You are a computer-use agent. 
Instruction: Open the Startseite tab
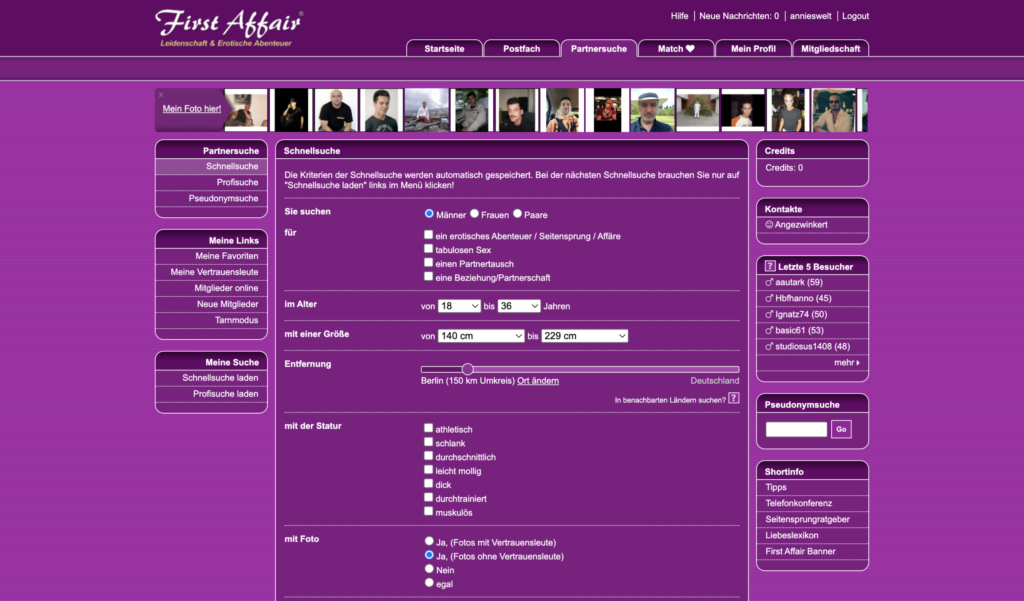coord(444,48)
